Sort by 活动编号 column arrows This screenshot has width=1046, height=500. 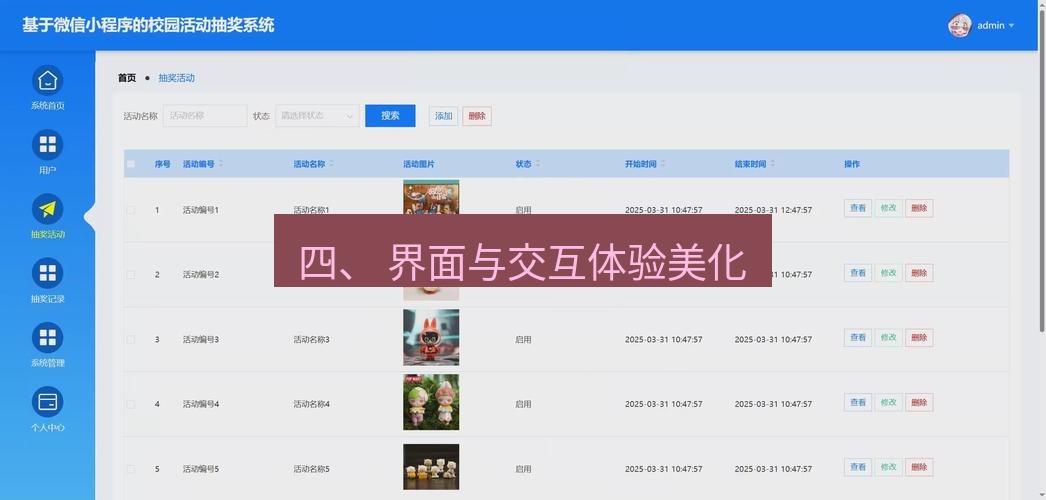click(x=221, y=164)
